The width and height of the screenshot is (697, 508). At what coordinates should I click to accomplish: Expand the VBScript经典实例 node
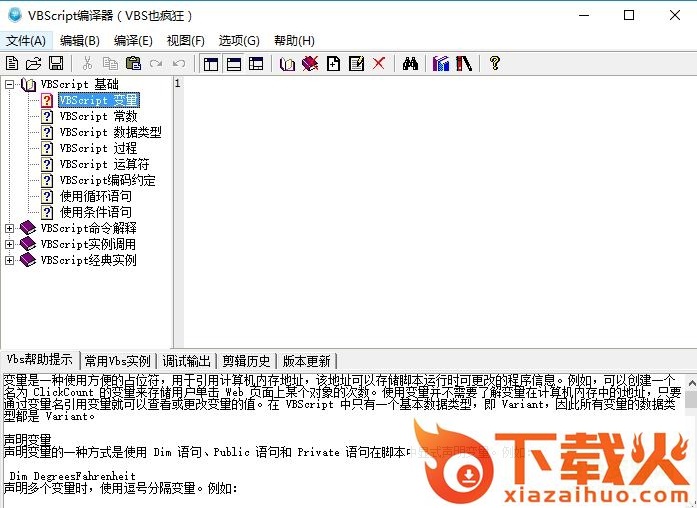(9, 260)
